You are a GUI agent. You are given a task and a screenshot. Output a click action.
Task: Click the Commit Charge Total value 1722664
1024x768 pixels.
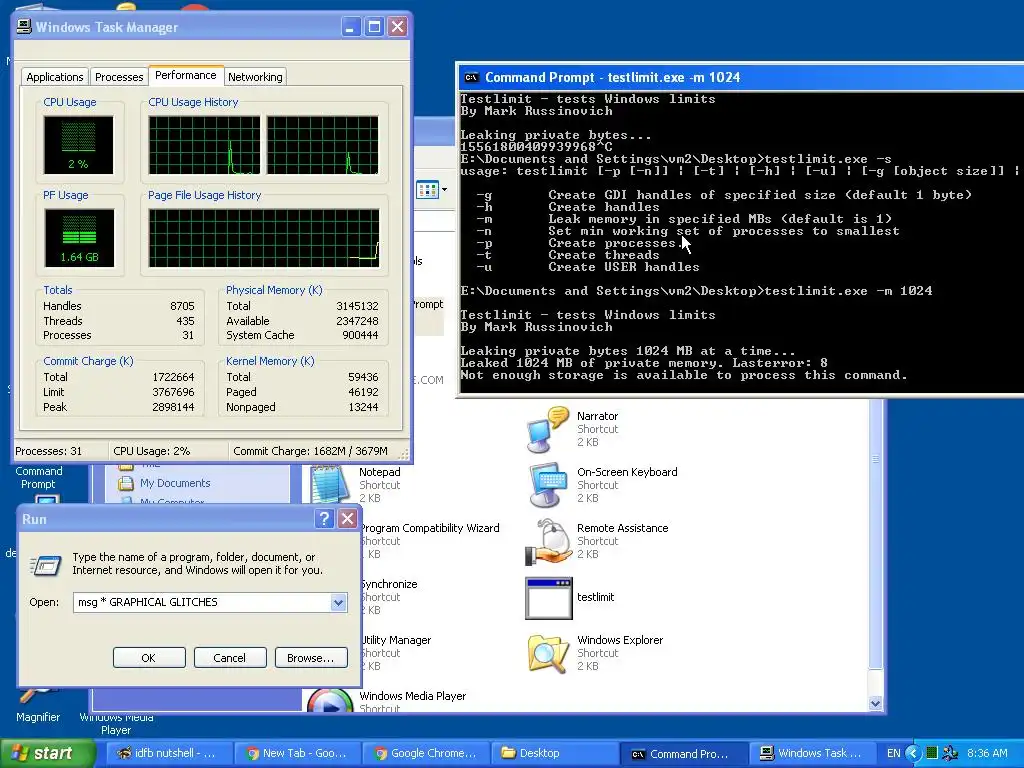[173, 377]
